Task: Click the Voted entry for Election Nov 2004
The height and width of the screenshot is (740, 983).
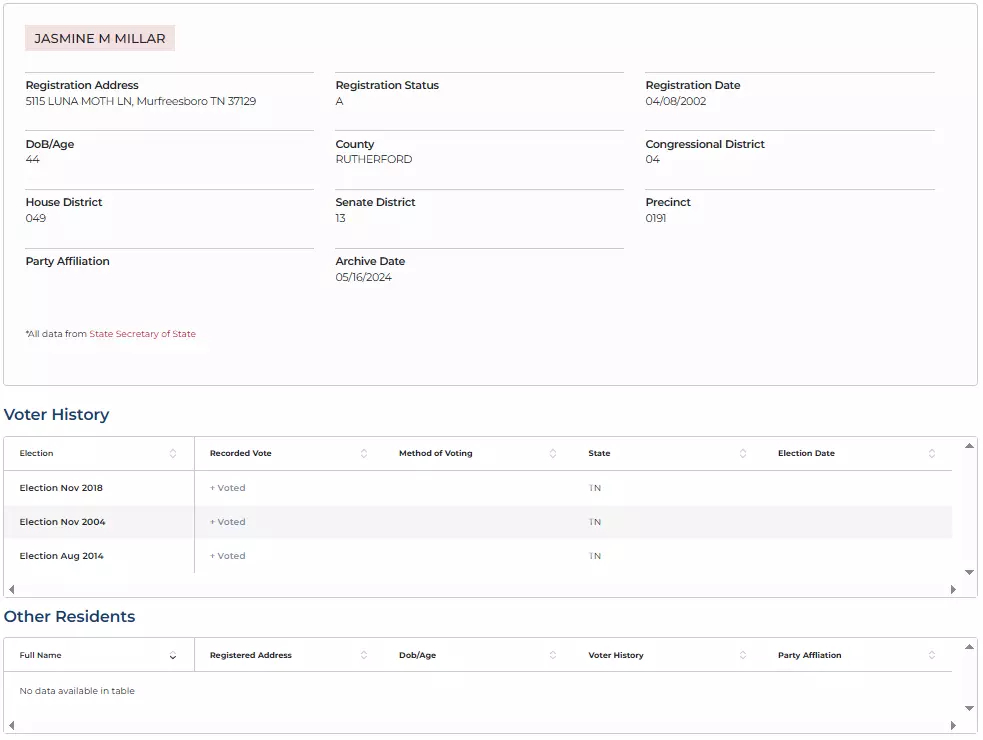Action: coord(228,522)
